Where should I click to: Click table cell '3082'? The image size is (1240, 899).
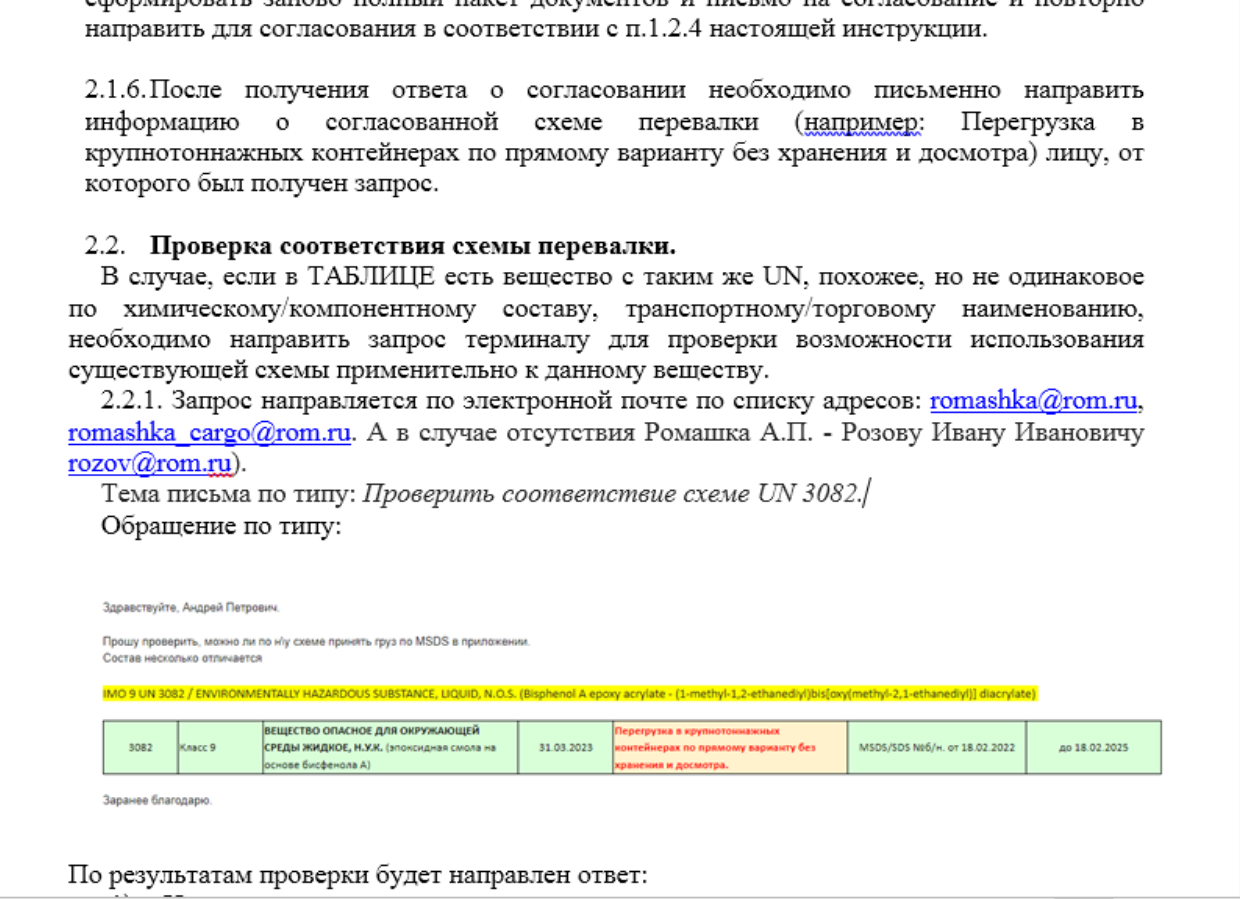[140, 747]
